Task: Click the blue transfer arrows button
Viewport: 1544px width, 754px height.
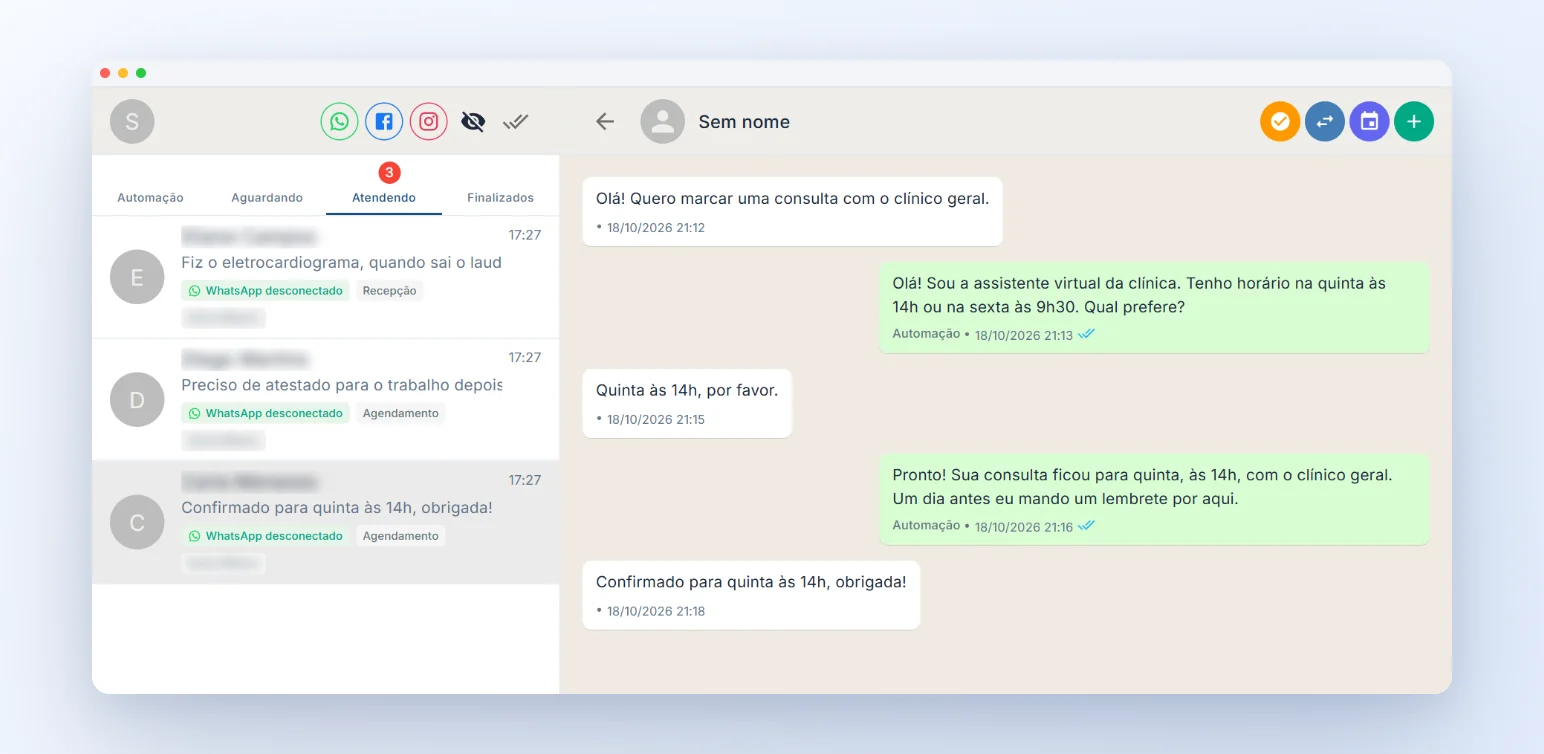Action: (1325, 122)
